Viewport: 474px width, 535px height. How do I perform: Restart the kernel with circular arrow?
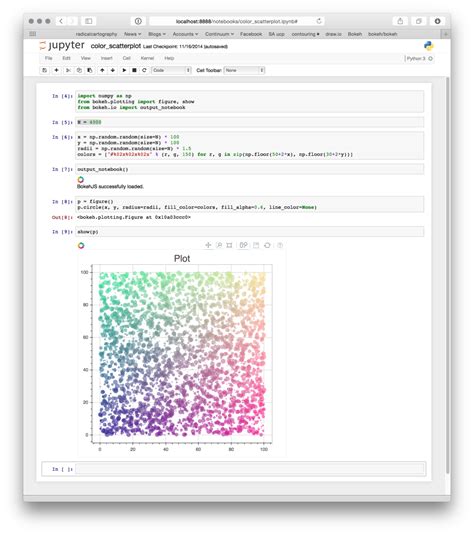144,70
